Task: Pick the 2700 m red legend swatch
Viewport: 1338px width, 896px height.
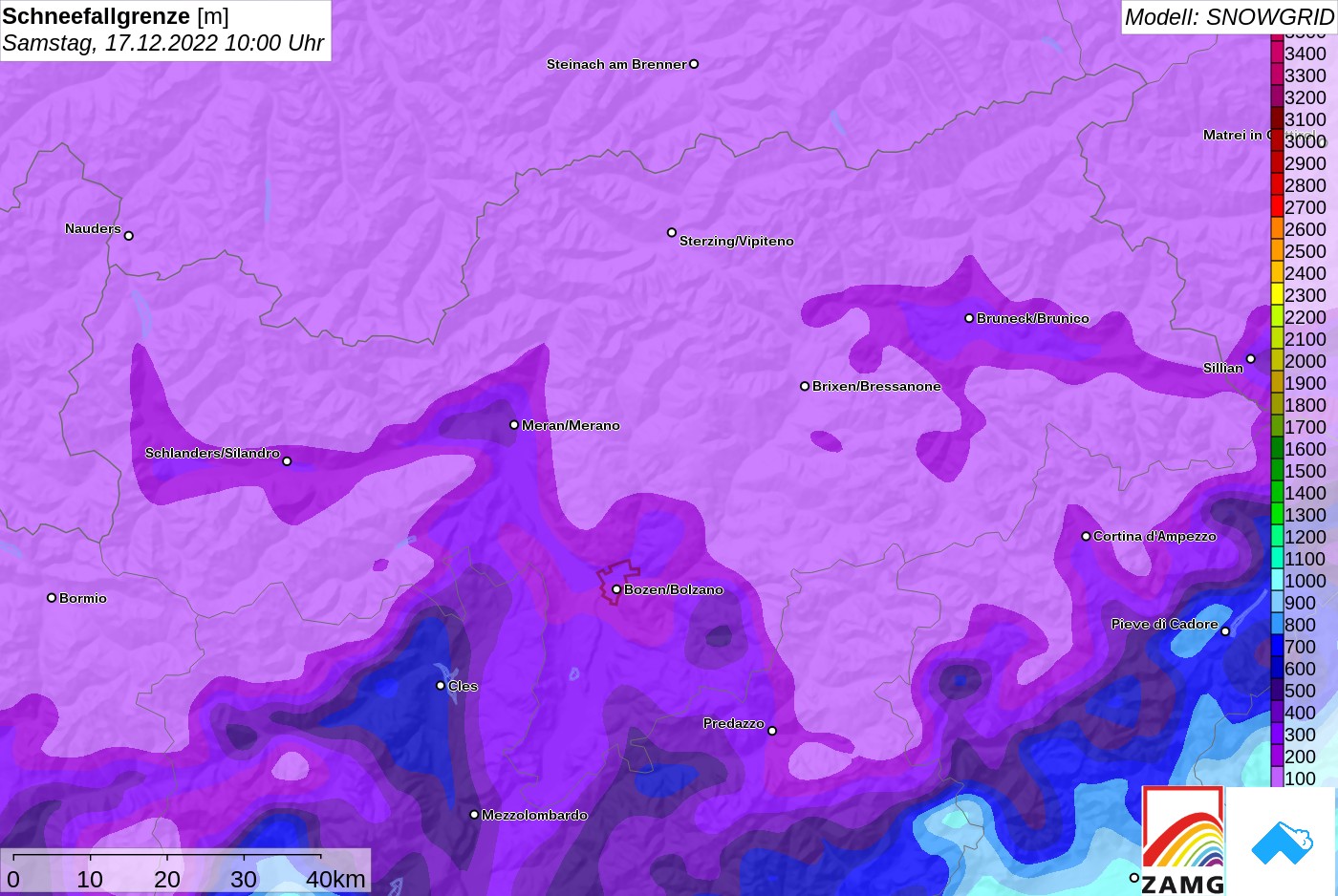Action: (1277, 206)
